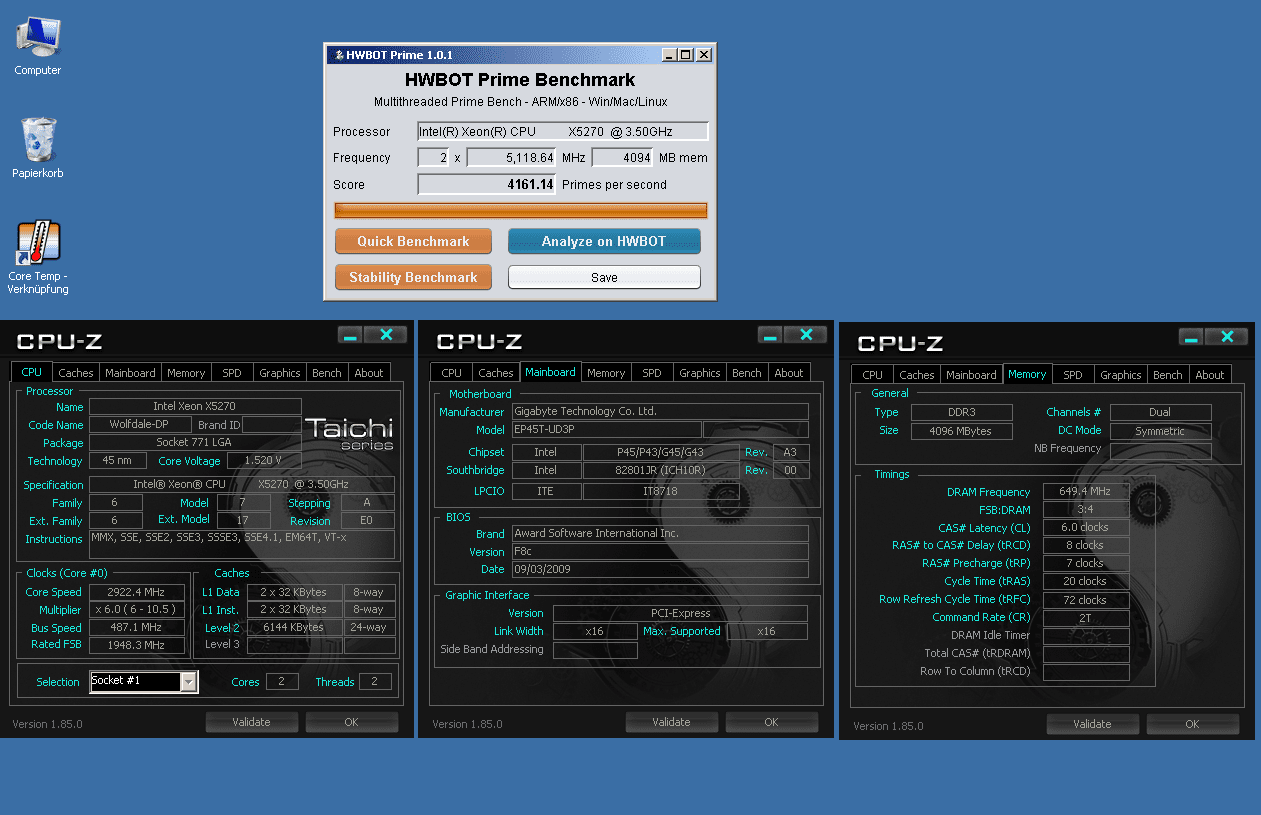
Task: Click the Core Voltage value 1.520 V
Action: pos(264,461)
